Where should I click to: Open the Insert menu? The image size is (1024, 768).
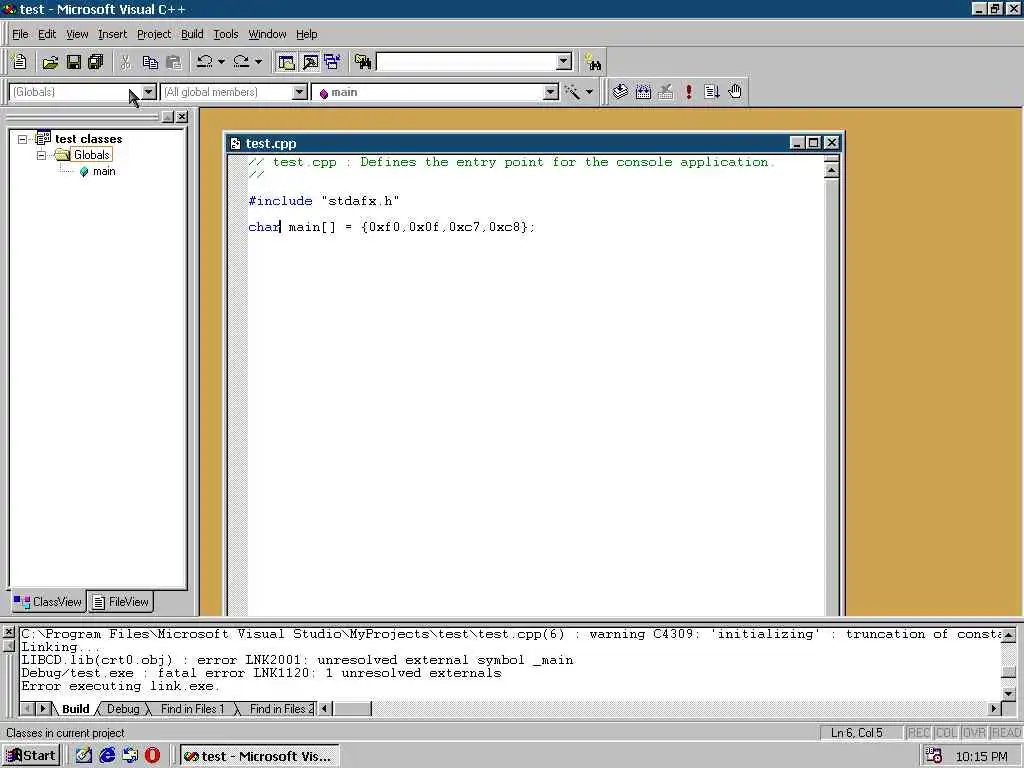pos(112,34)
